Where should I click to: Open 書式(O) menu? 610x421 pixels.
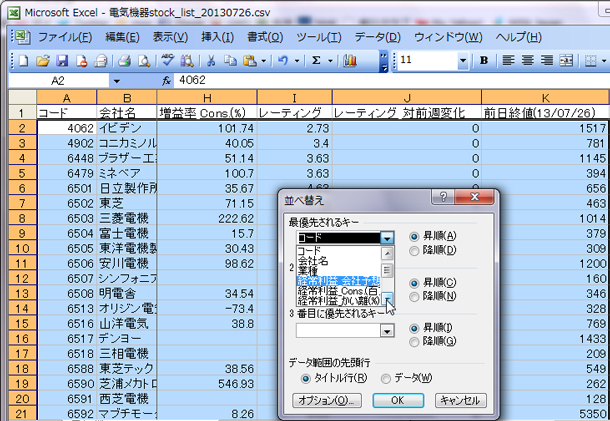265,37
